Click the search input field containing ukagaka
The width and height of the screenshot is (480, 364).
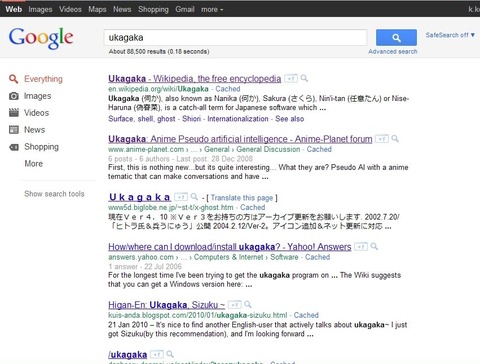tap(235, 37)
